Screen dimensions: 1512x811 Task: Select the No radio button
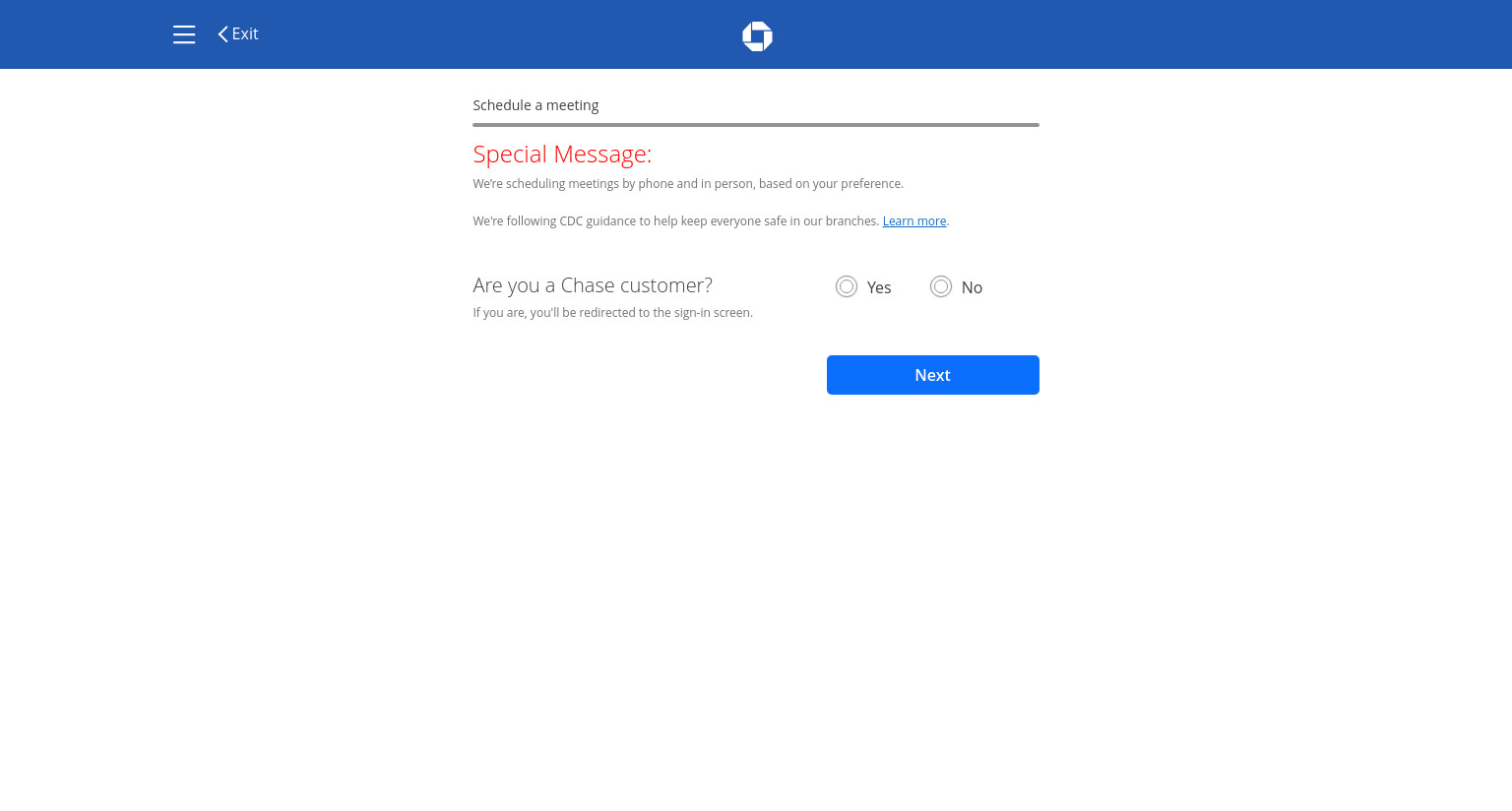click(x=941, y=286)
